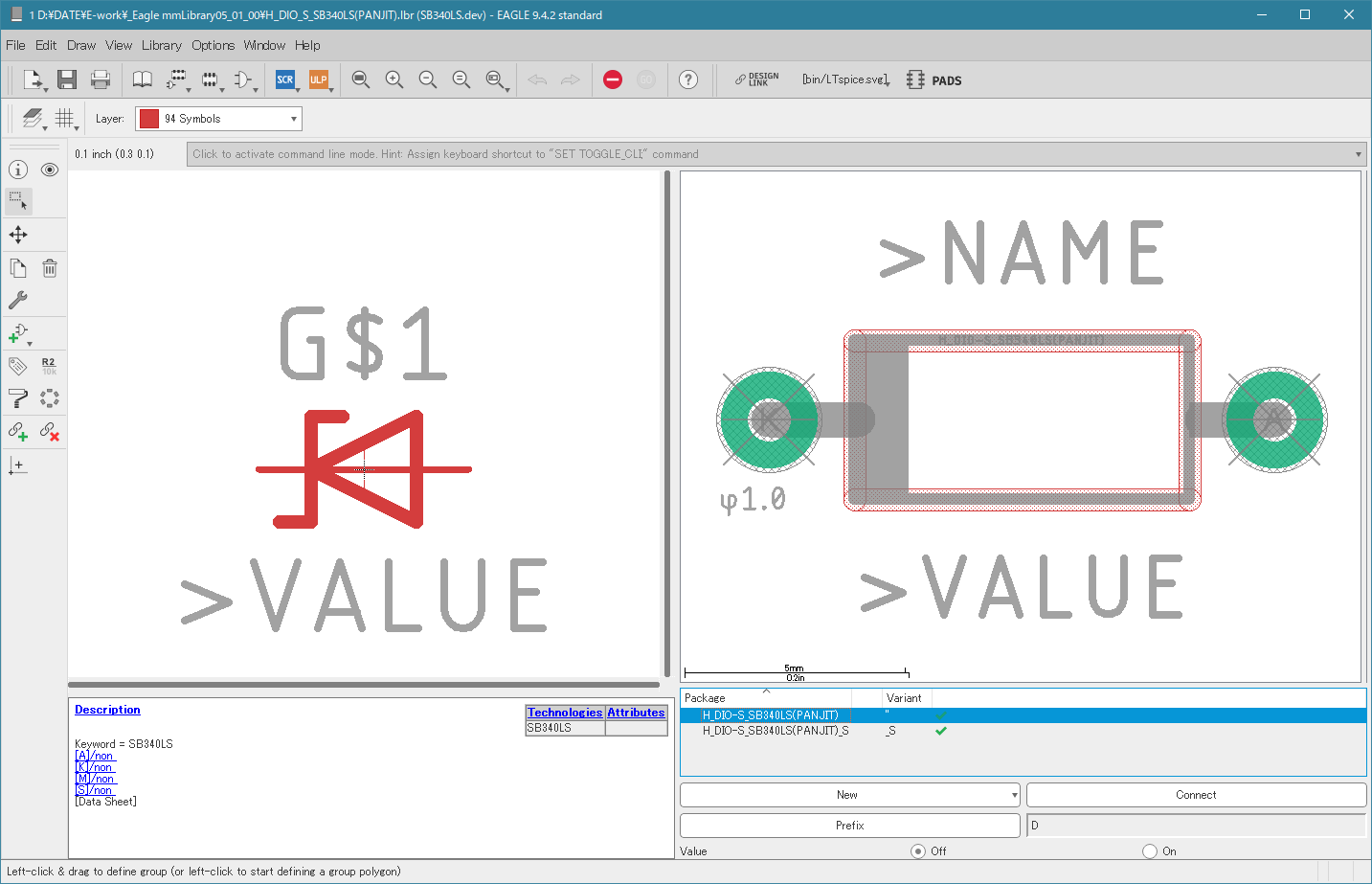
Task: Click the Save disk icon
Action: click(66, 79)
